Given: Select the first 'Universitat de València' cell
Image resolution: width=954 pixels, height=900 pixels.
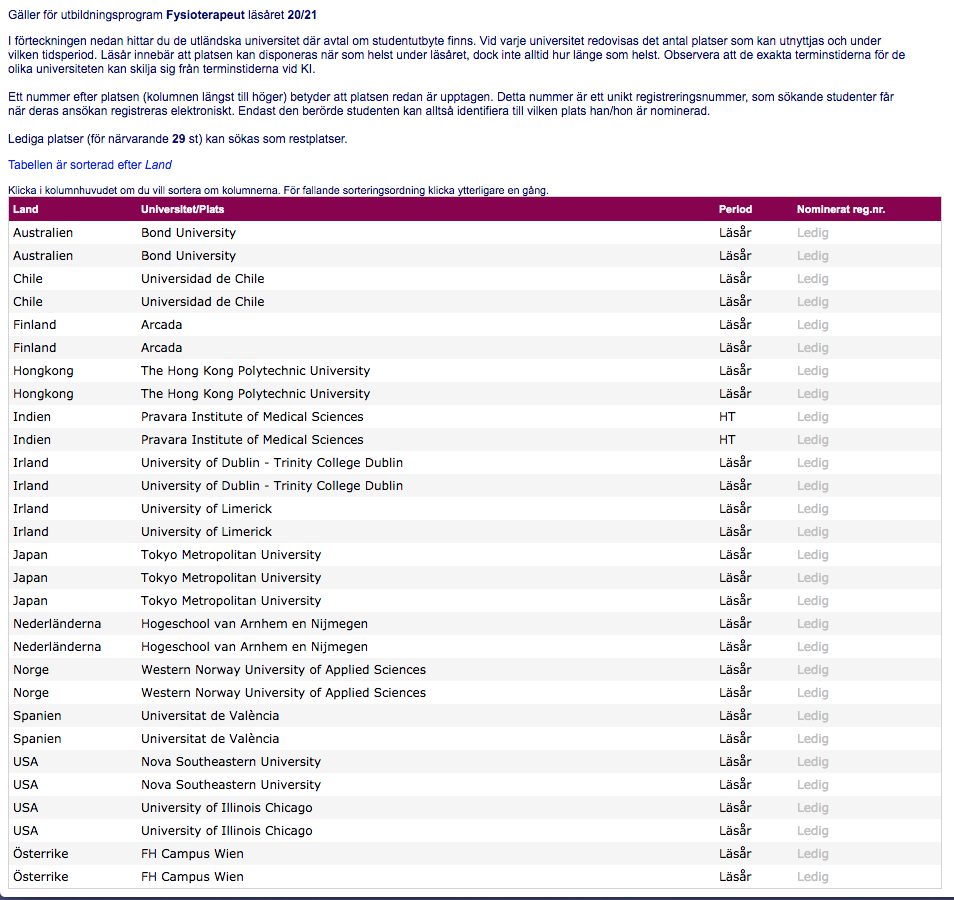Looking at the screenshot, I should click(x=210, y=716).
